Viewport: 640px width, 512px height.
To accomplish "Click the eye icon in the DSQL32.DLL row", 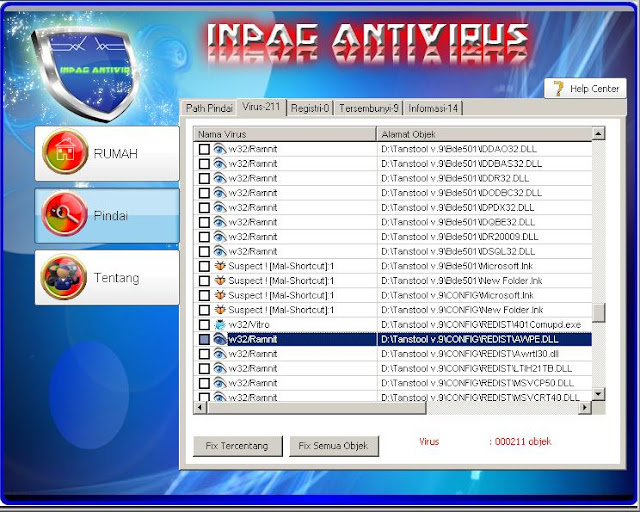I will pyautogui.click(x=220, y=252).
